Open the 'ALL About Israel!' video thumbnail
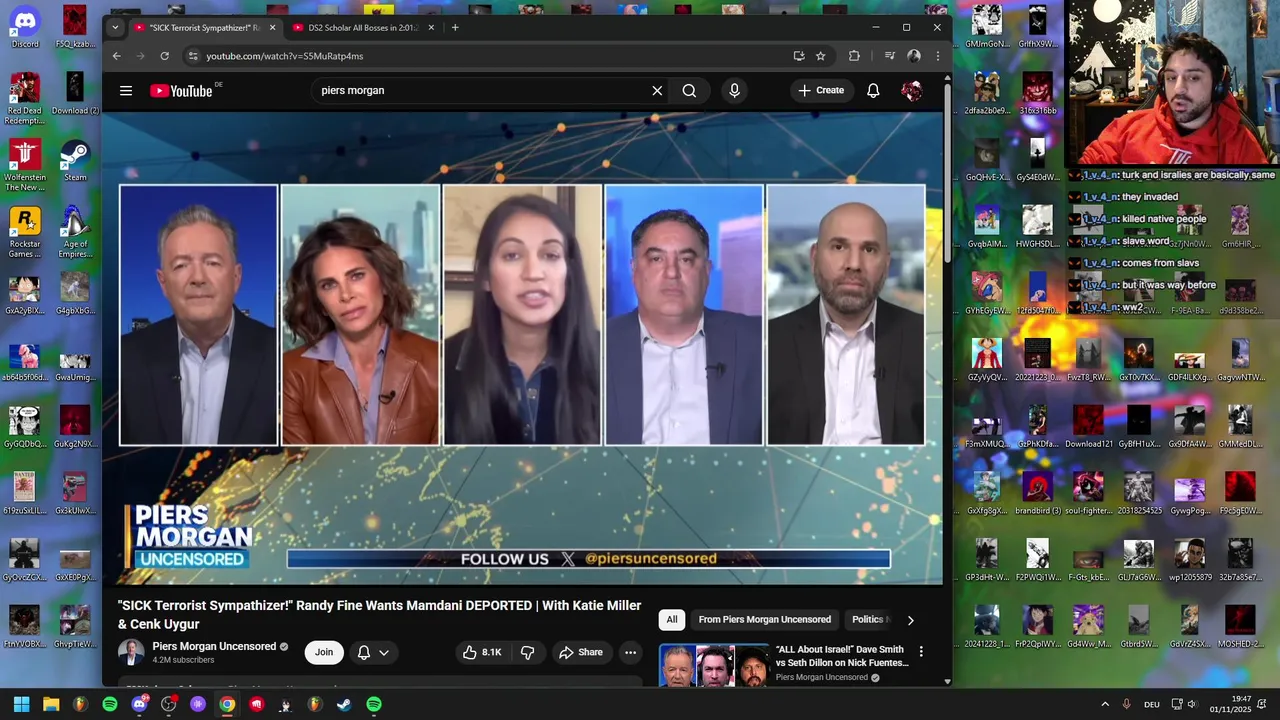This screenshot has height=720, width=1280. (714, 665)
